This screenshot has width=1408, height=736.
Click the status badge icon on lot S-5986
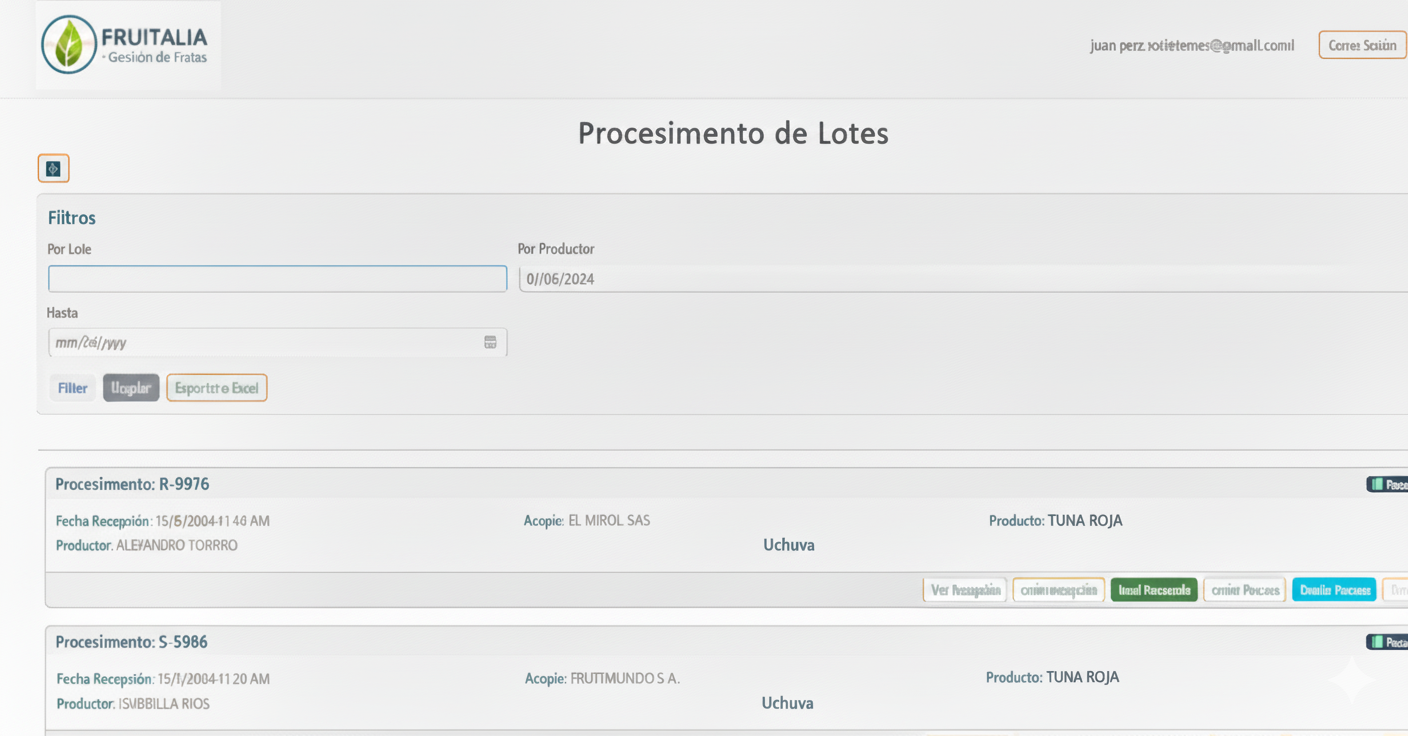pyautogui.click(x=1386, y=642)
